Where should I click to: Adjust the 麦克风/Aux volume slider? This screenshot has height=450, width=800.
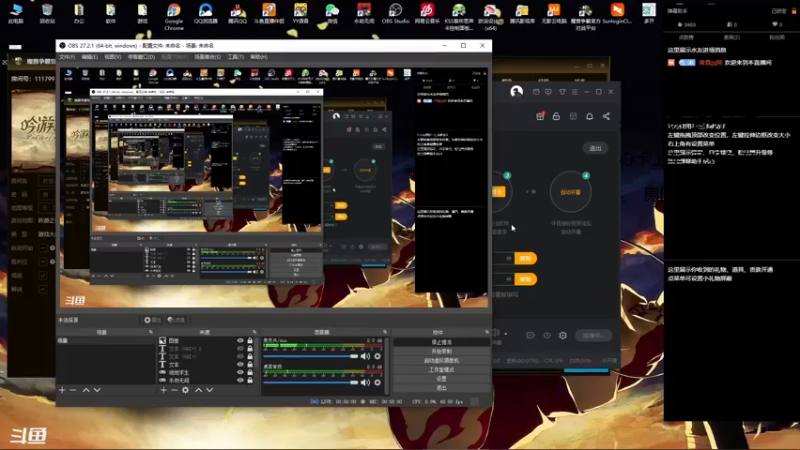310,356
